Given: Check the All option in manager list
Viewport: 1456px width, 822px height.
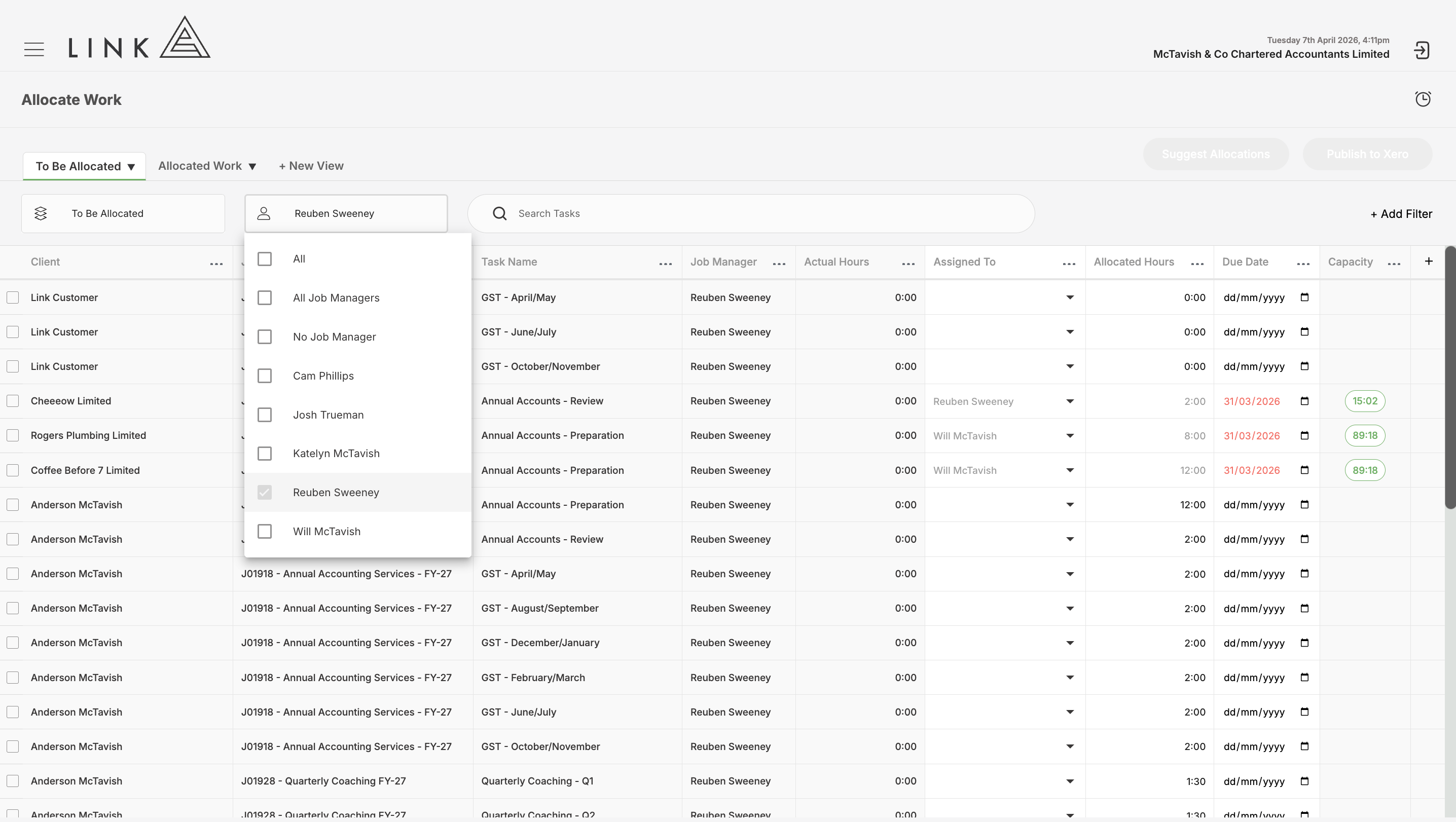Looking at the screenshot, I should pos(265,259).
